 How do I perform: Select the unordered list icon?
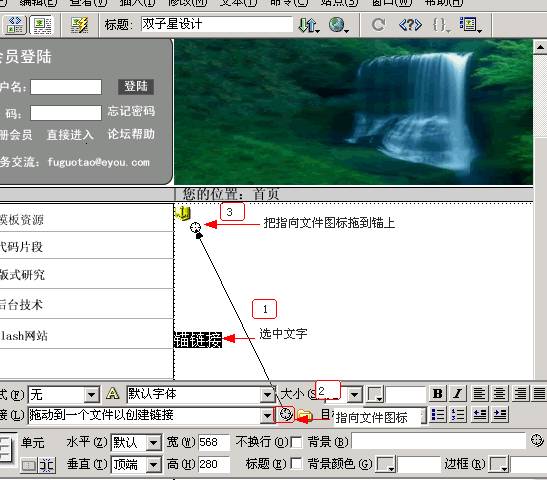[438, 415]
